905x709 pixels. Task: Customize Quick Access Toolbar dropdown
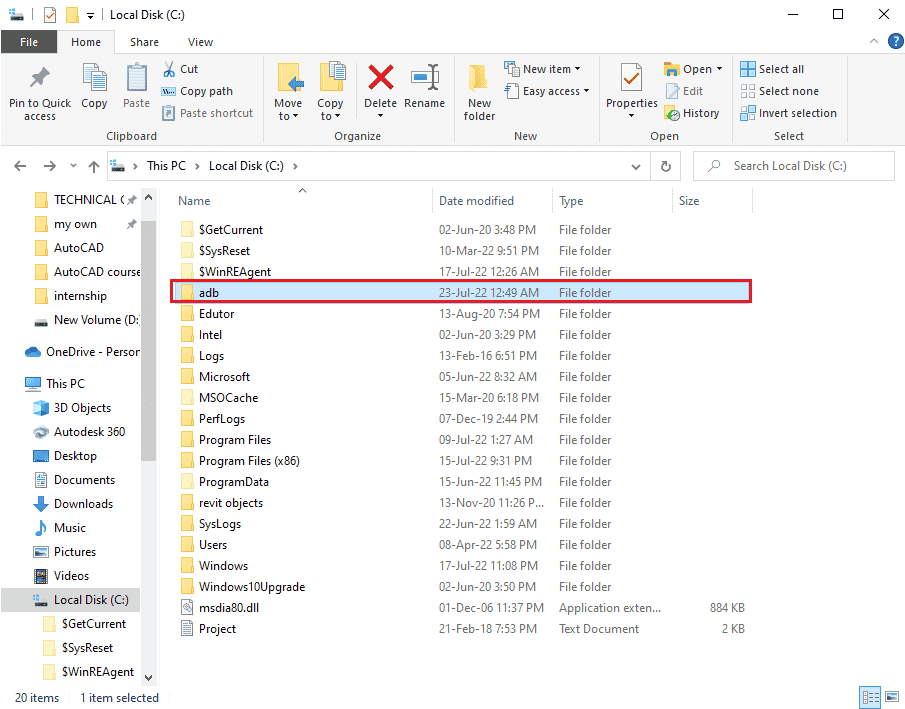coord(91,16)
